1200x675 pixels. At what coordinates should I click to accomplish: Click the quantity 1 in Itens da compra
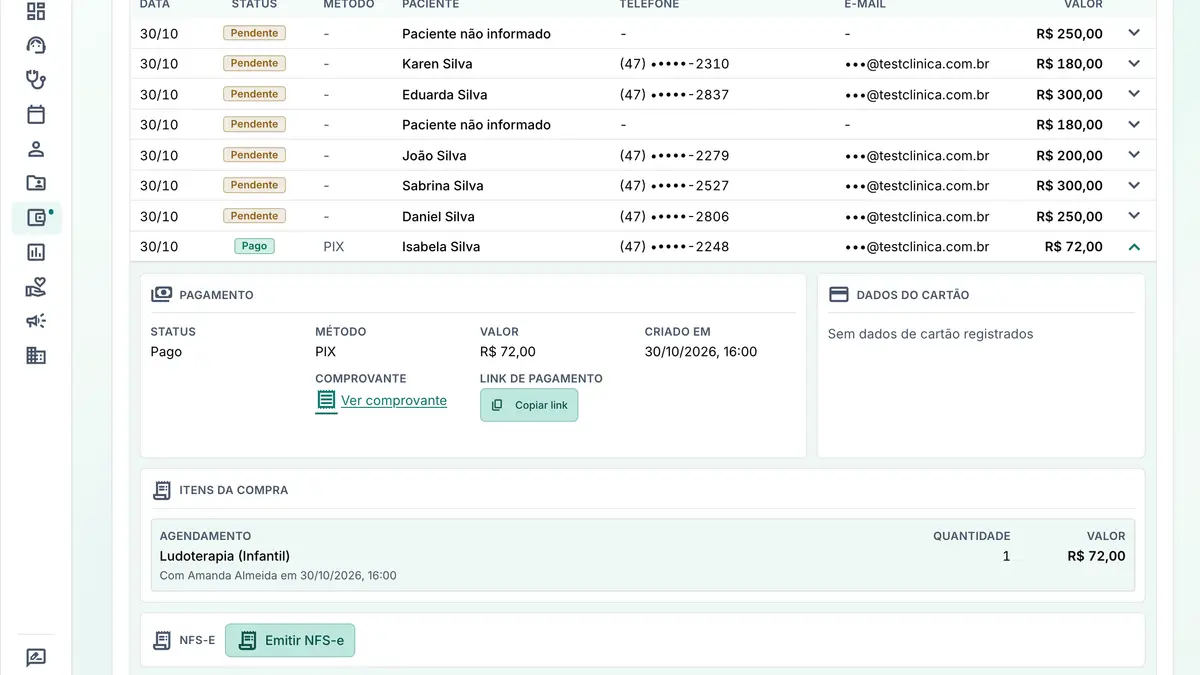[1006, 556]
